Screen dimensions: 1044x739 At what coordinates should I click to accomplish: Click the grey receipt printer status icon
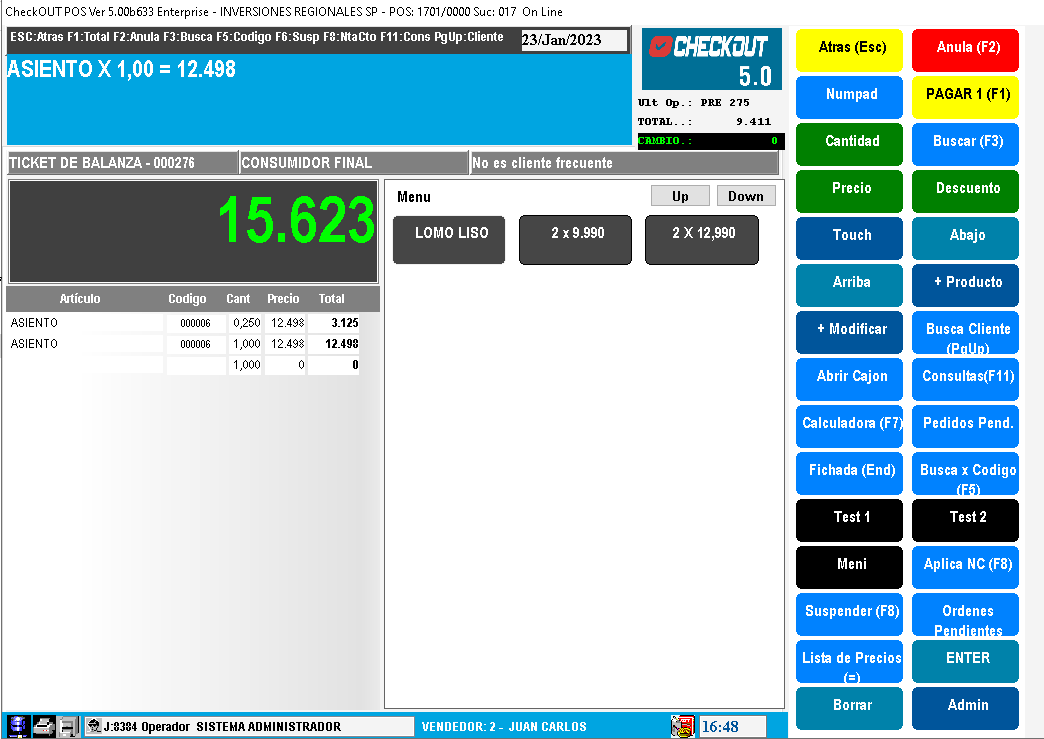(x=68, y=726)
